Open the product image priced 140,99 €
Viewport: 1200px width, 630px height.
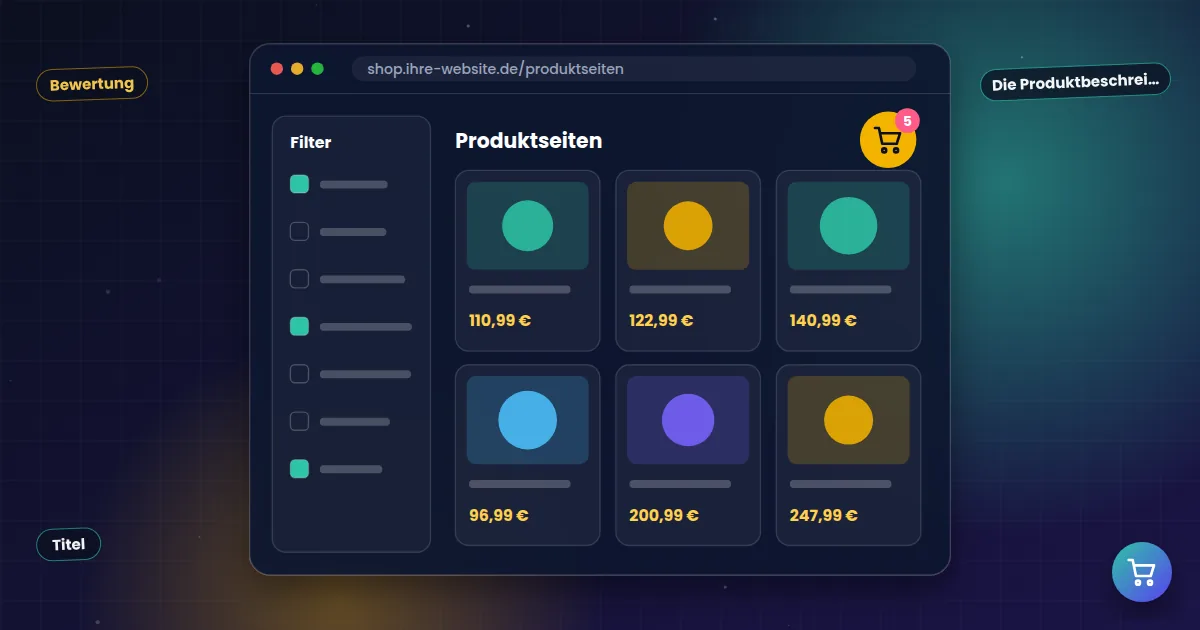tap(848, 226)
